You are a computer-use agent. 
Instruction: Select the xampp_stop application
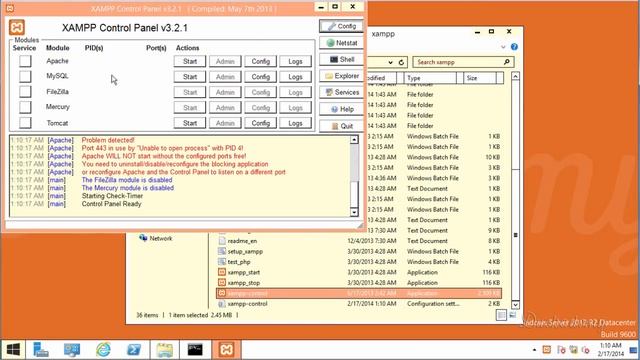[x=360, y=283]
